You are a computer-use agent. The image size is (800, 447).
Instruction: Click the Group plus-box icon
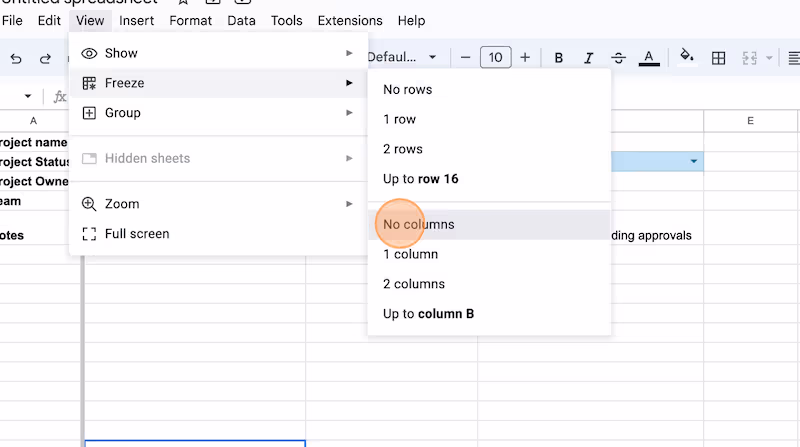tap(89, 113)
